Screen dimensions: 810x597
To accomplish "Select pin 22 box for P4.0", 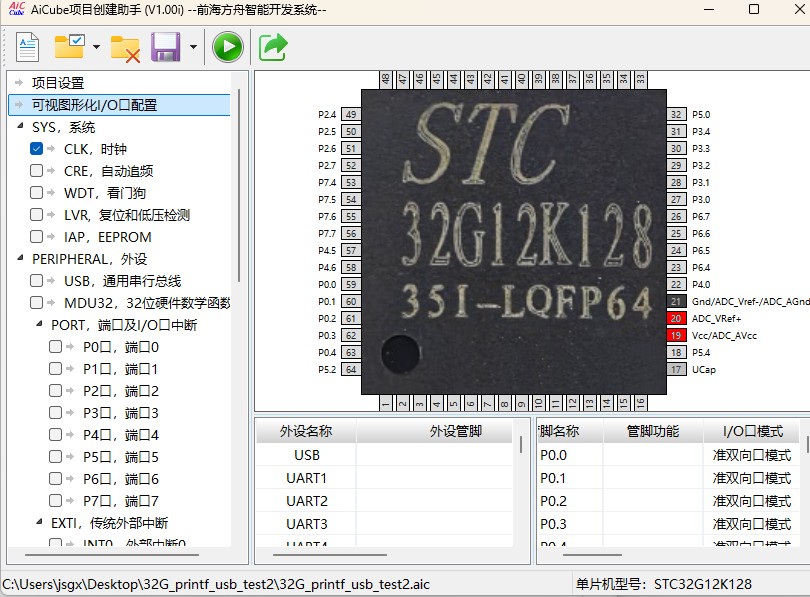I will [676, 285].
